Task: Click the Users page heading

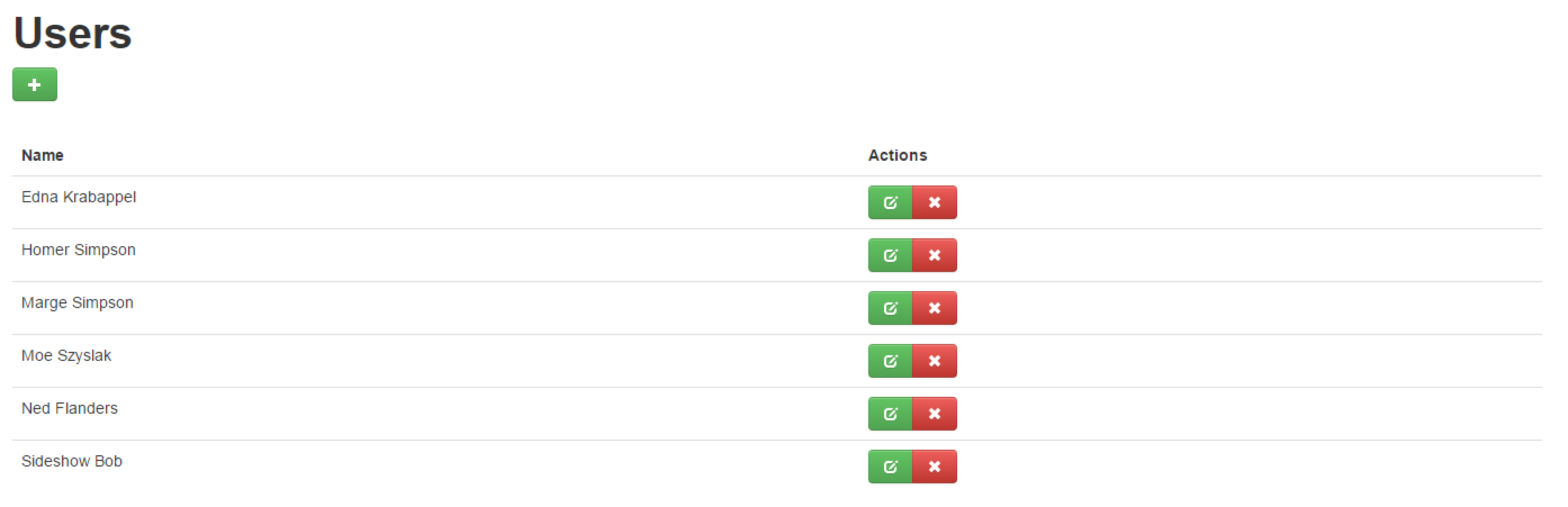Action: tap(73, 33)
